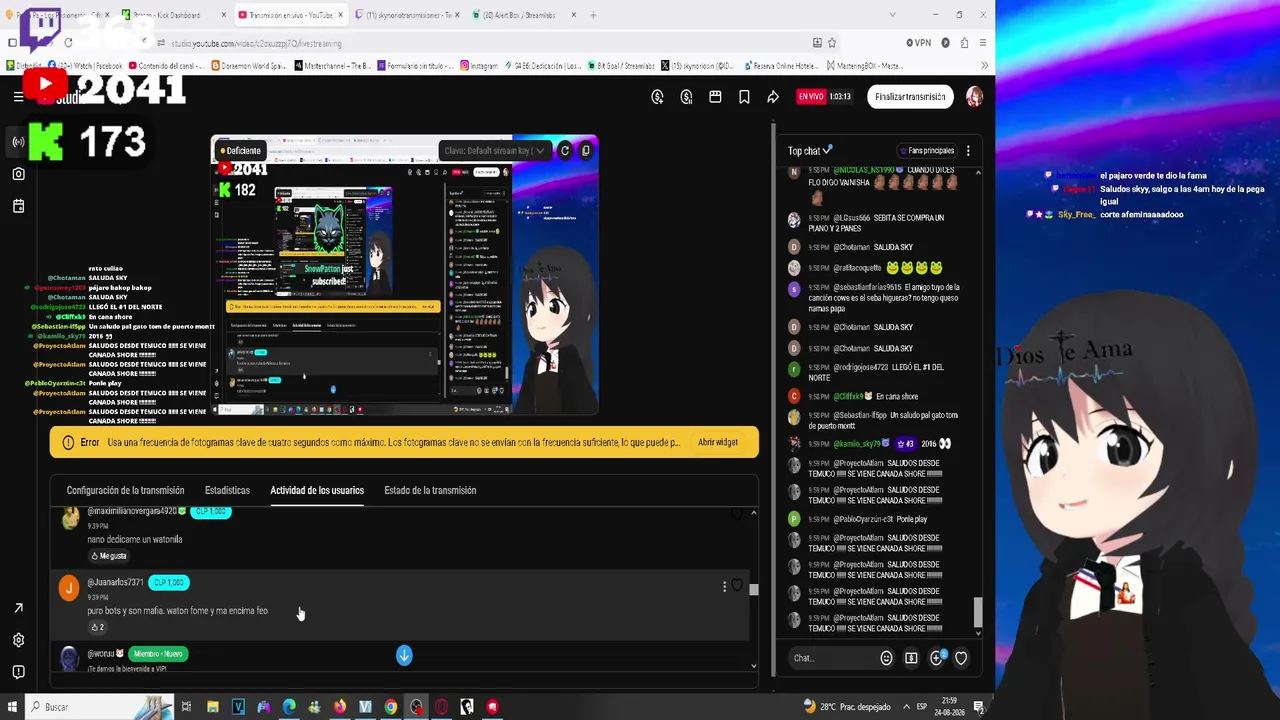Open the emoji picker in chat box
Screen dimensions: 1280x720
(x=886, y=658)
